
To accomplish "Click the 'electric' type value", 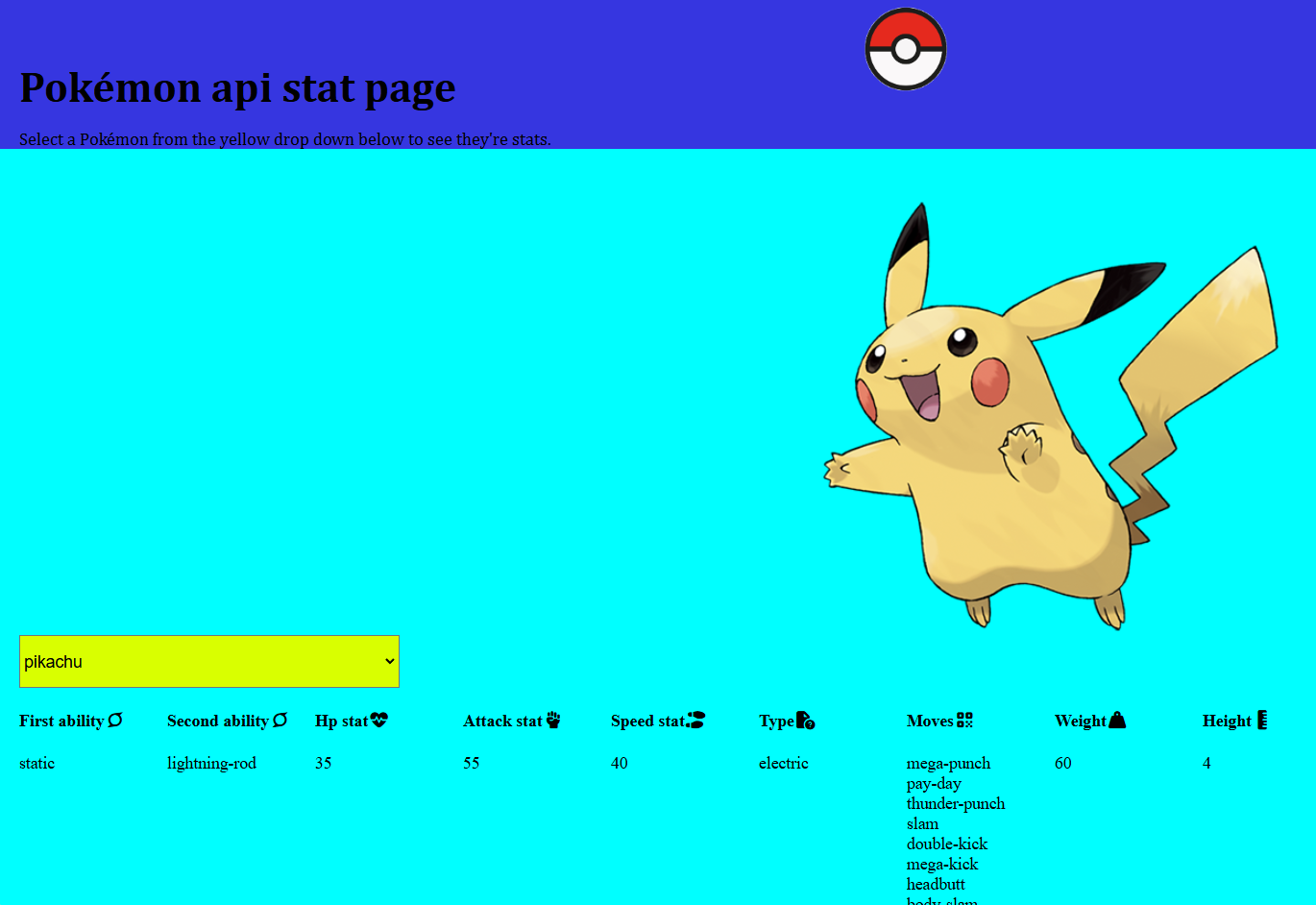I will [x=784, y=763].
